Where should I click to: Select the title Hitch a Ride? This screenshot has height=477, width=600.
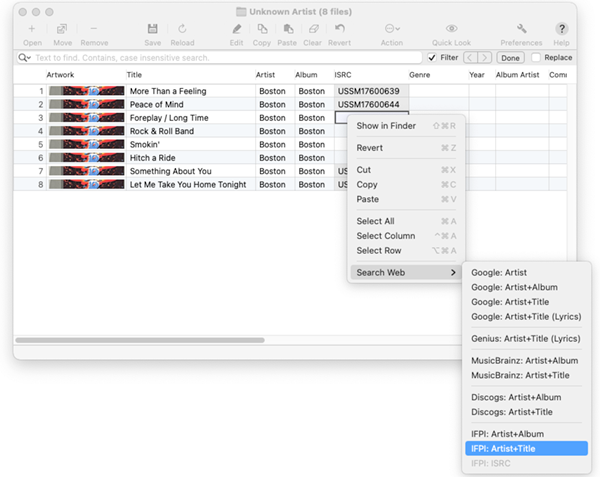[152, 158]
